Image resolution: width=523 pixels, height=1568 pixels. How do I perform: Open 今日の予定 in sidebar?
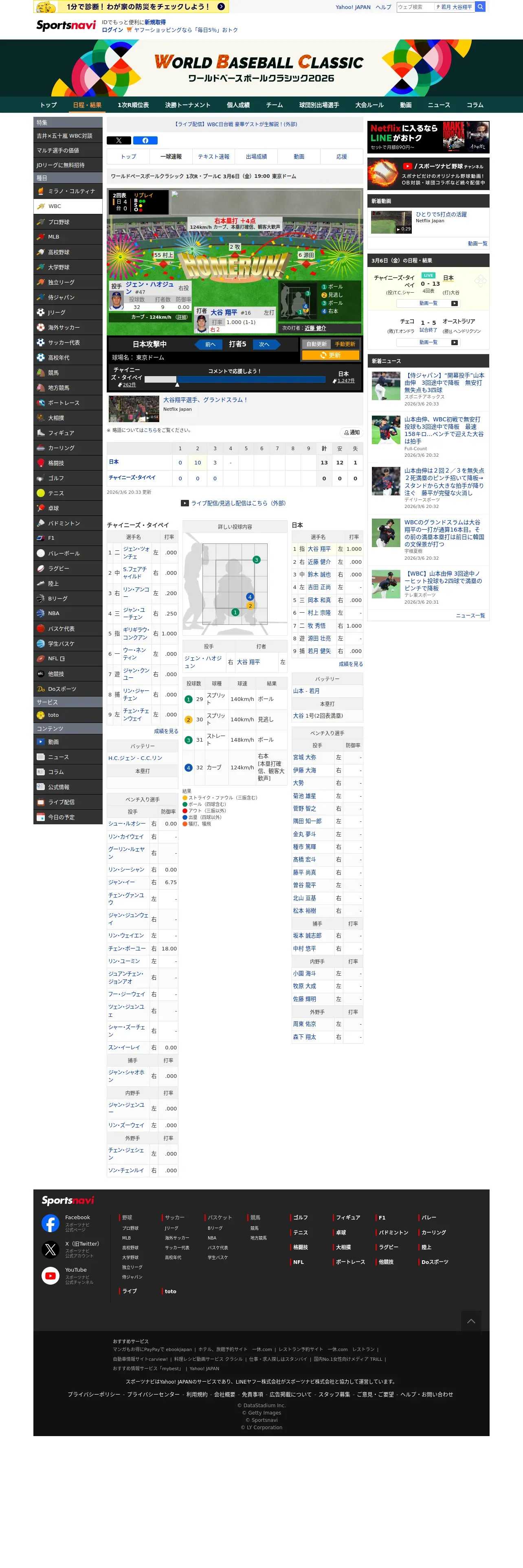coord(68,817)
